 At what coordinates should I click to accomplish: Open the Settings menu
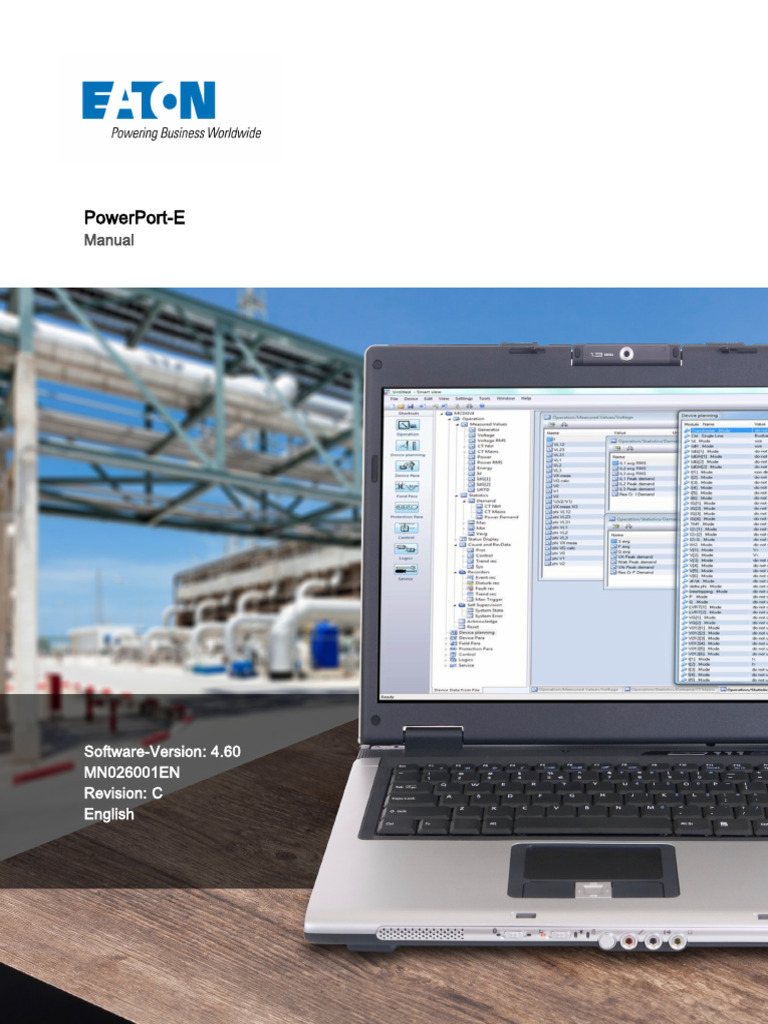(x=464, y=398)
